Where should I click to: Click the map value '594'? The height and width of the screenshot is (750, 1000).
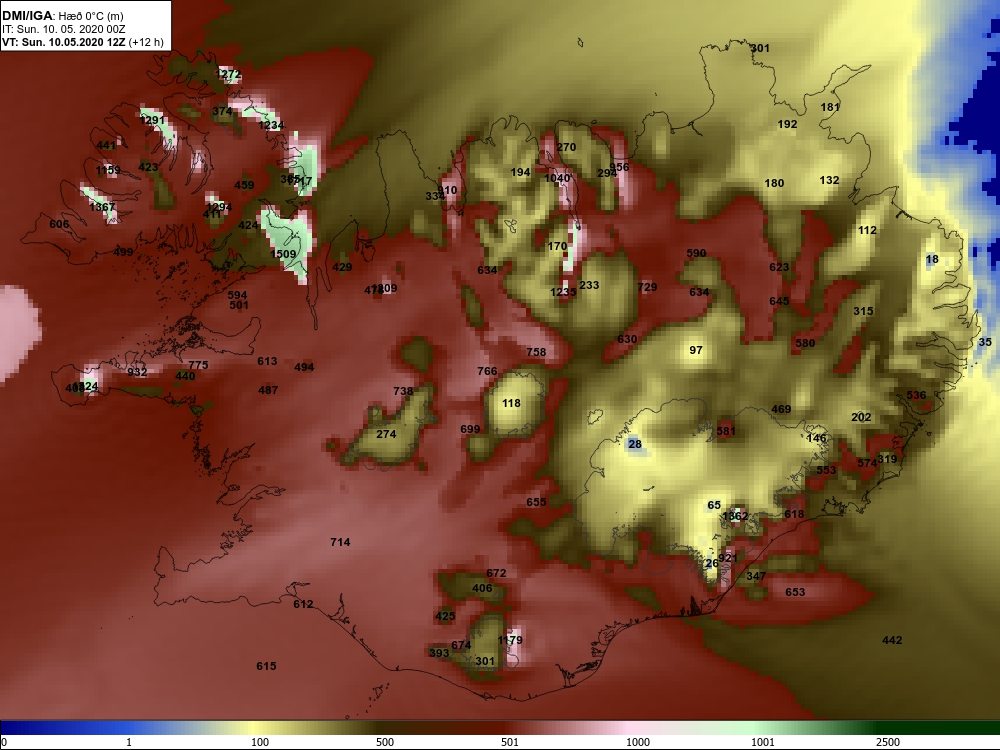[x=237, y=295]
